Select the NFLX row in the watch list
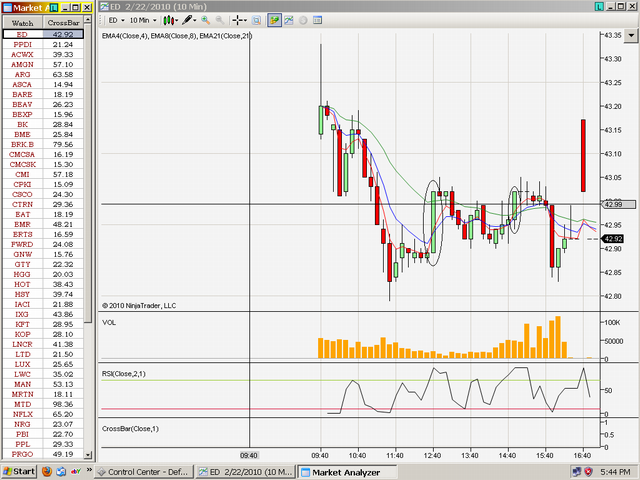Screen dimensions: 640x480 pyautogui.click(x=43, y=414)
